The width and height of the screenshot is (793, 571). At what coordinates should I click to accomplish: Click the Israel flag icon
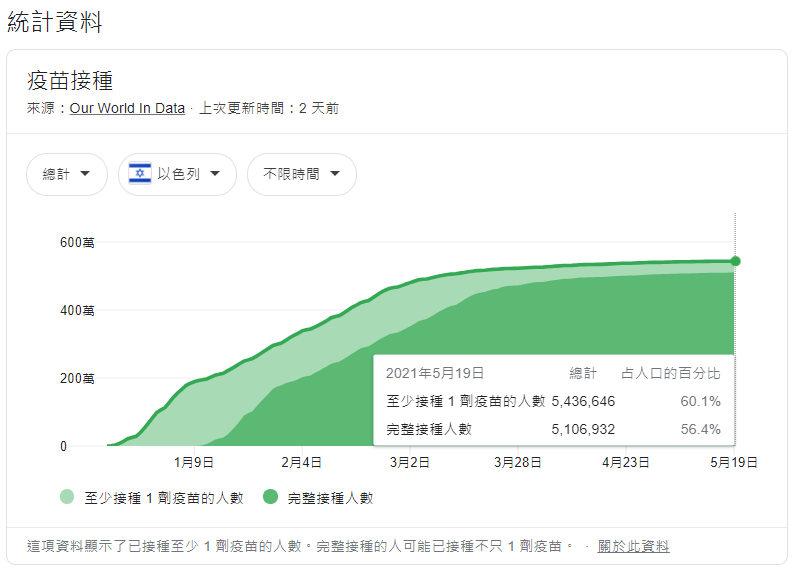[x=140, y=173]
